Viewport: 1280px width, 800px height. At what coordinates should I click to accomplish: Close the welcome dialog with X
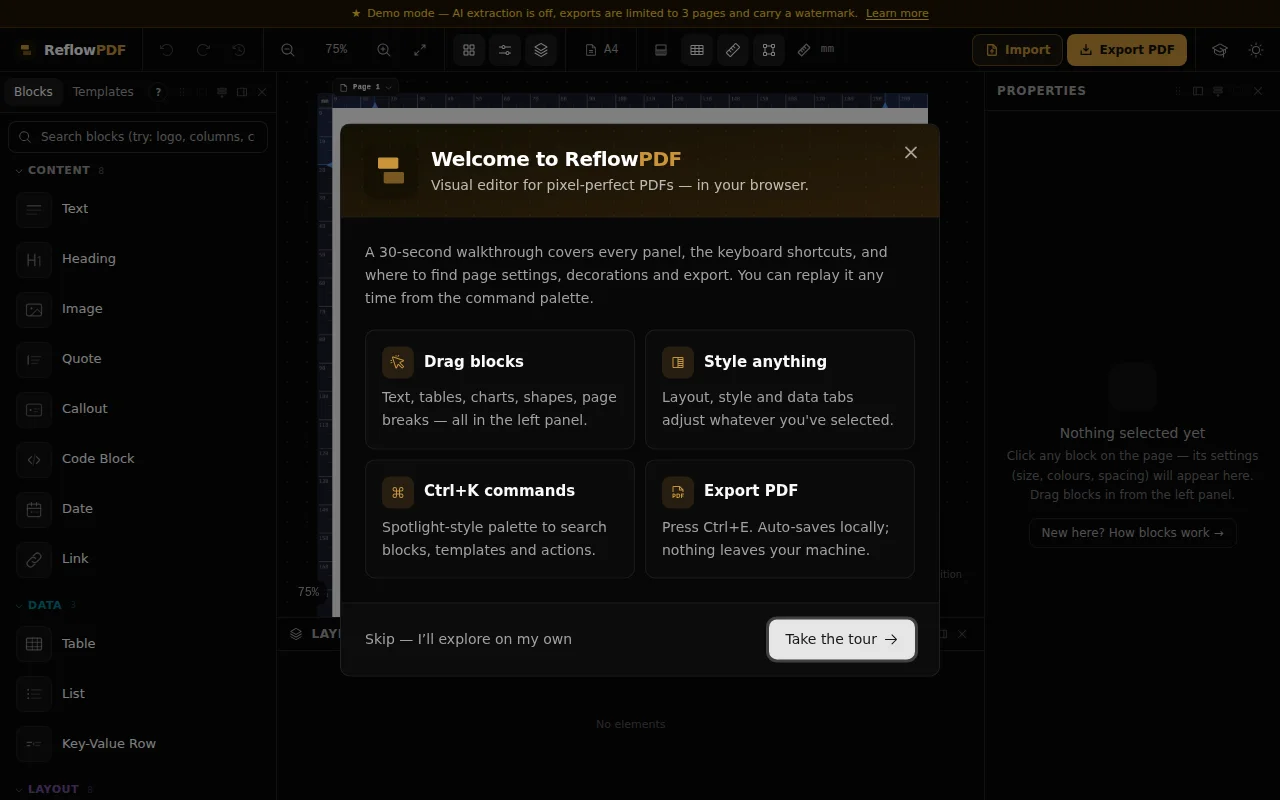point(911,152)
